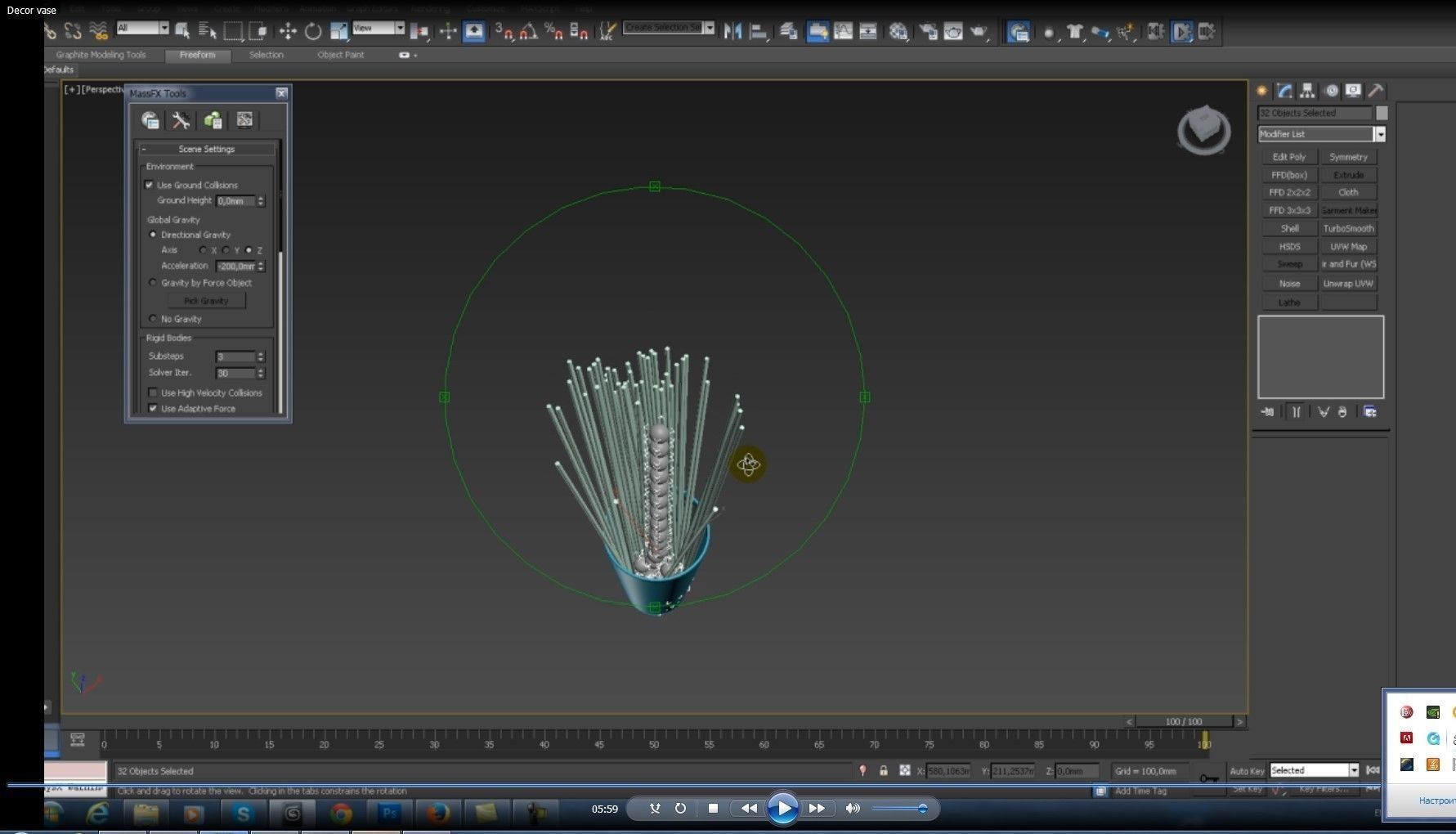1456x834 pixels.
Task: Open Graphite Modeling Tools tab
Action: tap(101, 55)
